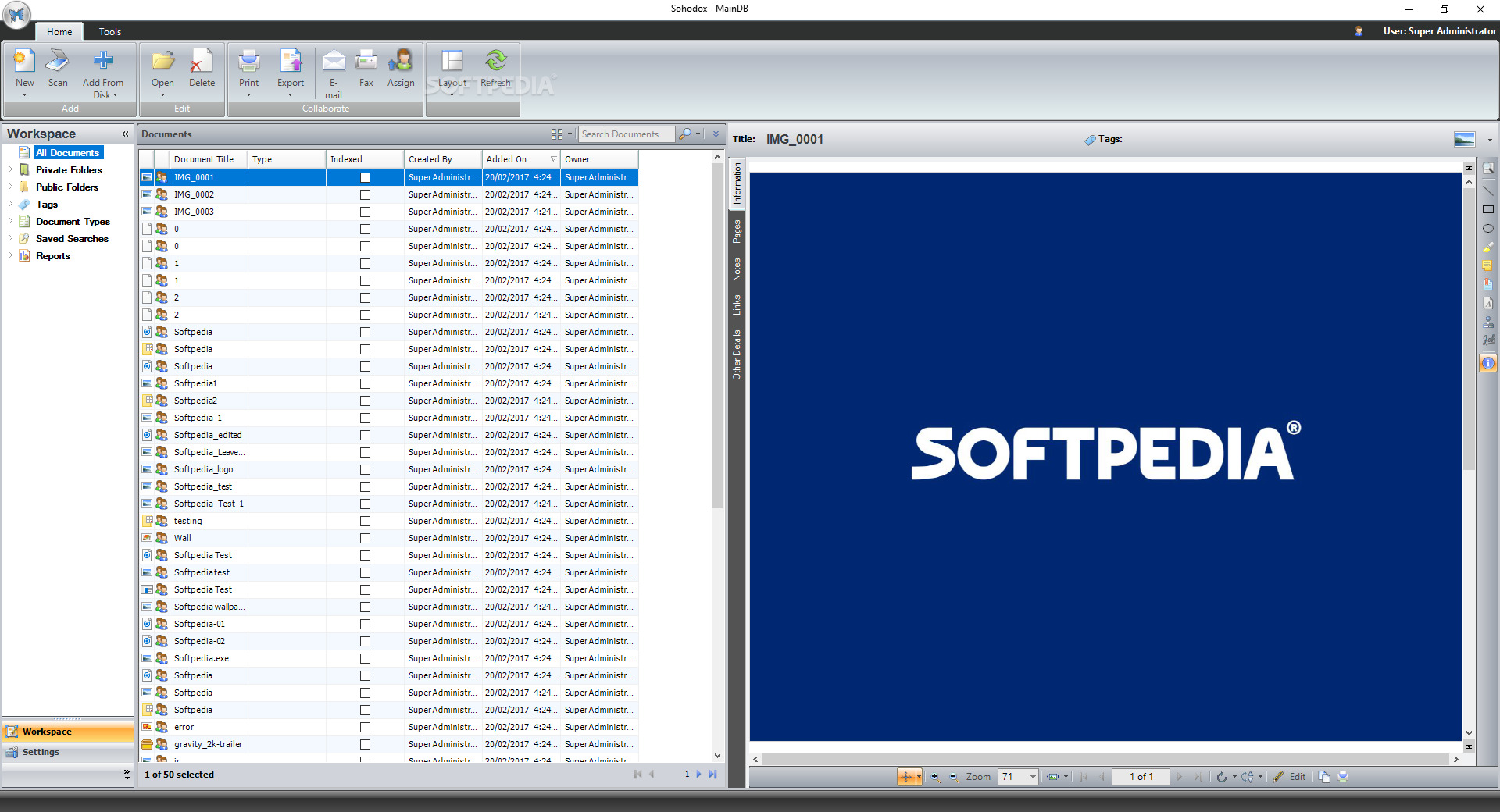This screenshot has width=1500, height=812.
Task: Click the Search Documents field
Action: click(627, 134)
